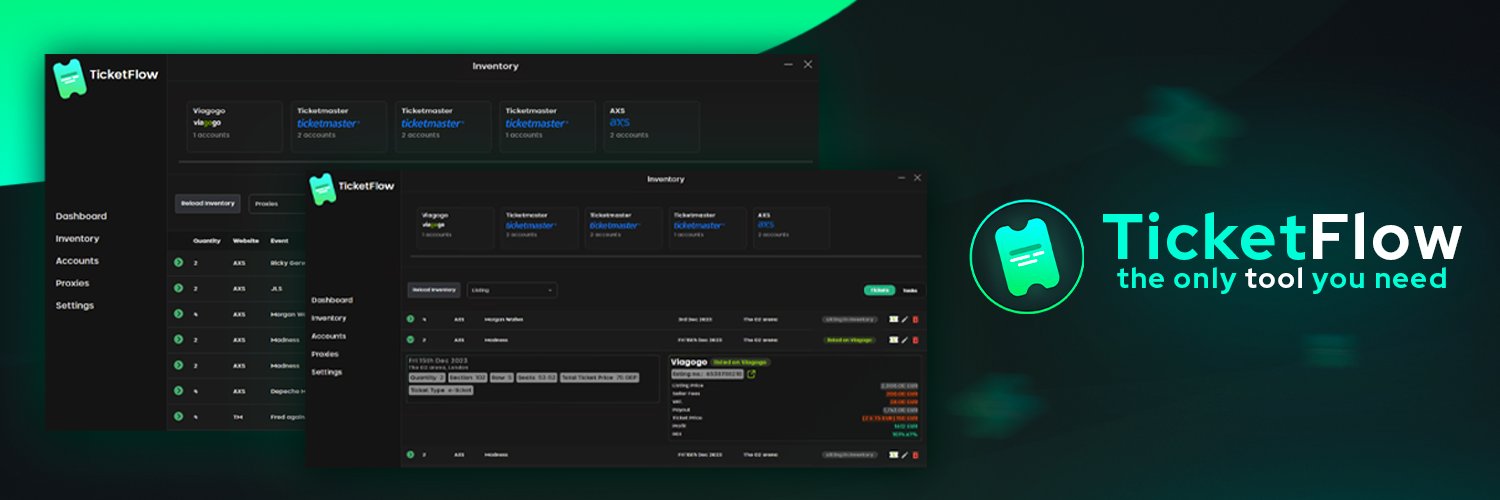Click 'Row: 5' chip in ticket details
Image resolution: width=1500 pixels, height=500 pixels.
(501, 377)
